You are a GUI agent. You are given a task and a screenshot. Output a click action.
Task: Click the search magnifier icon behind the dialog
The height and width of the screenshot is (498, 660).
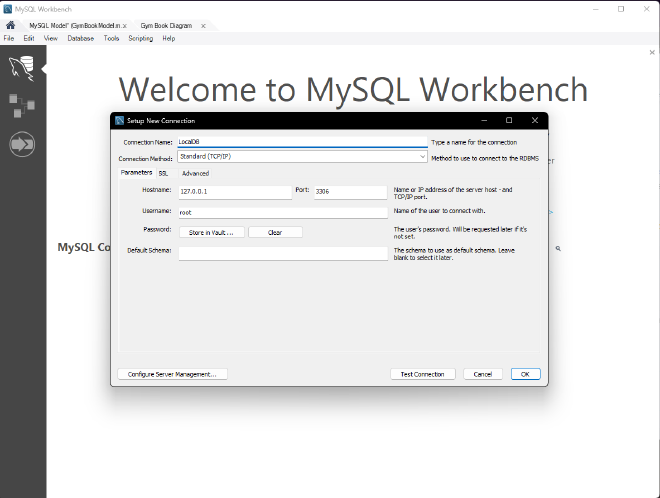pyautogui.click(x=558, y=249)
